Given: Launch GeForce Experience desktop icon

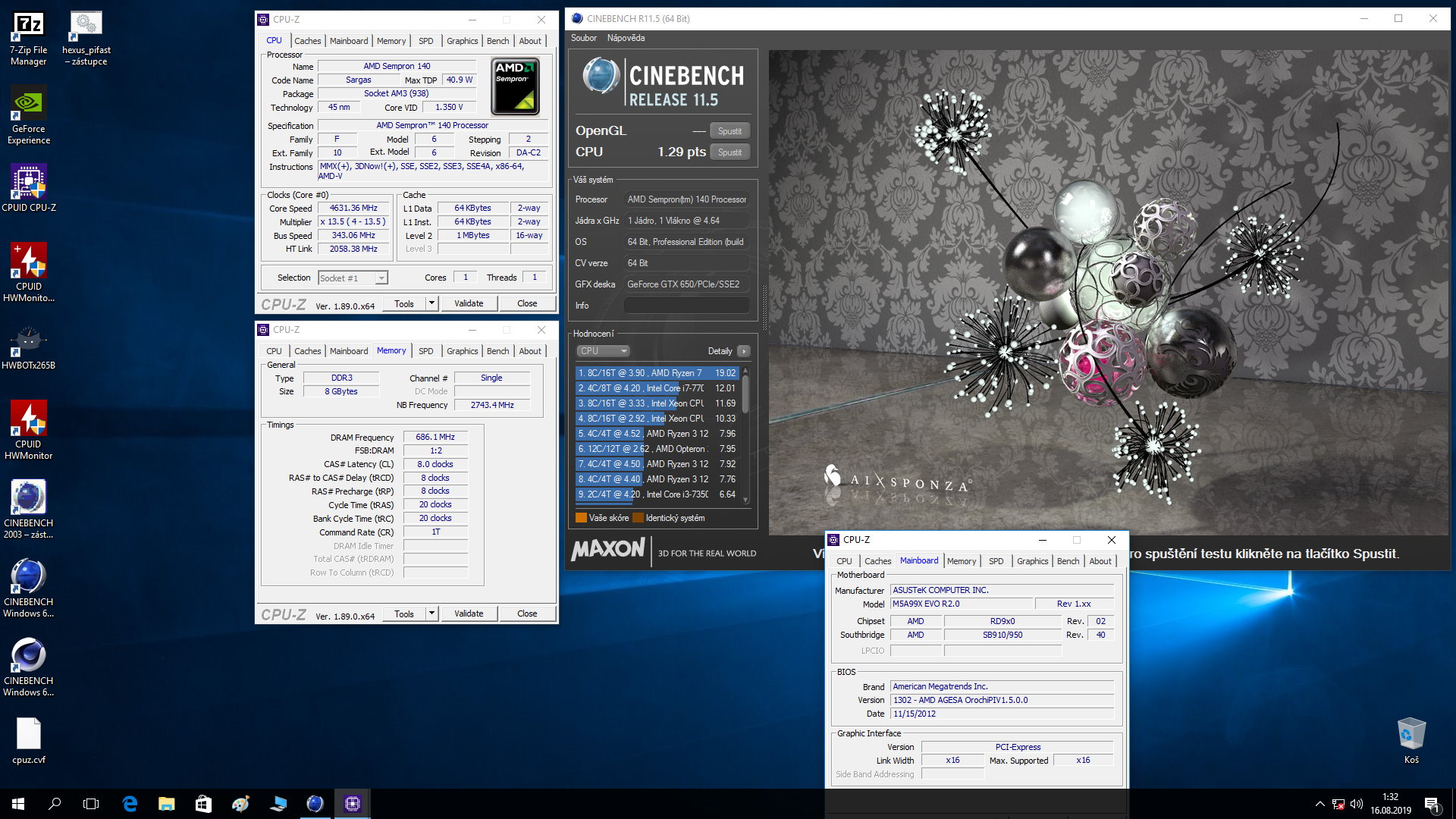Looking at the screenshot, I should 29,115.
